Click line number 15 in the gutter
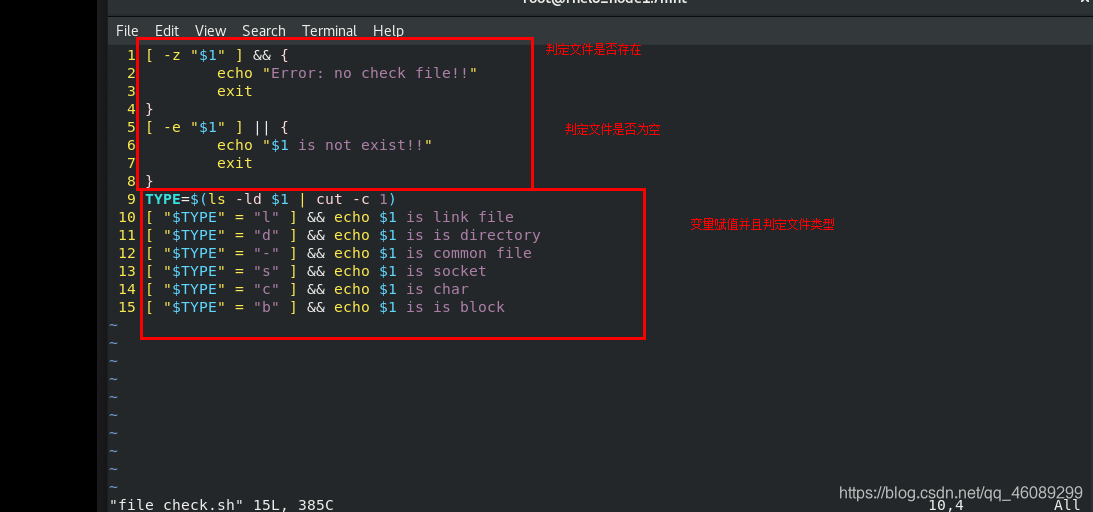Screen dimensions: 1093x512 click(127, 308)
